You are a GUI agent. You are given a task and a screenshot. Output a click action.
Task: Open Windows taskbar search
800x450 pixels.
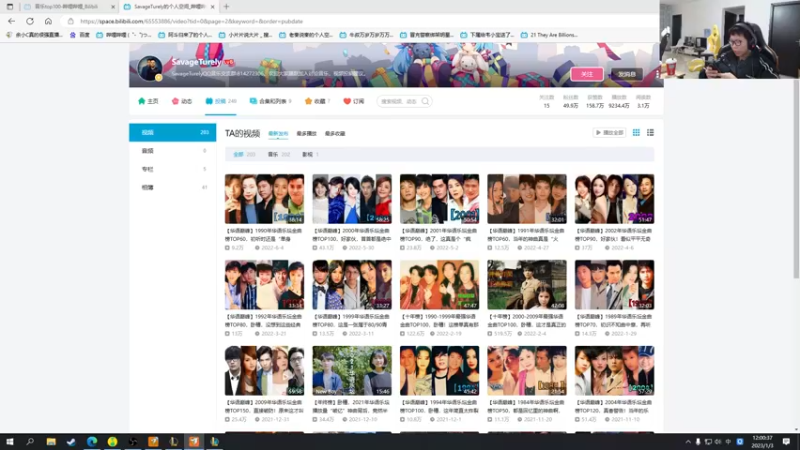[30, 441]
